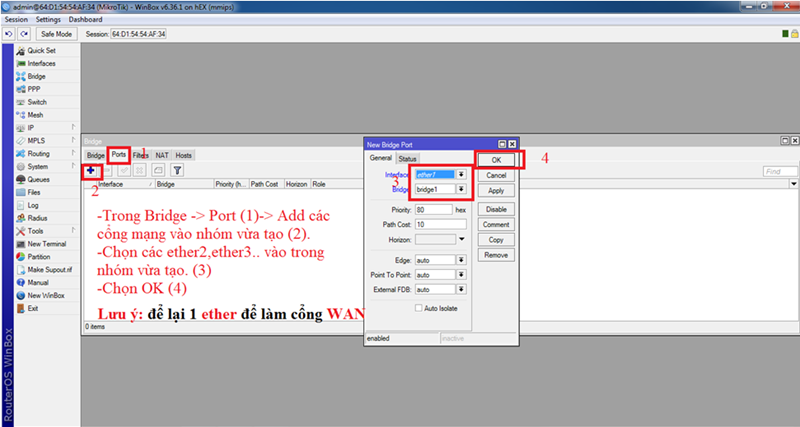Expand the Interface dropdown showing ether7
The width and height of the screenshot is (800, 427).
click(461, 174)
